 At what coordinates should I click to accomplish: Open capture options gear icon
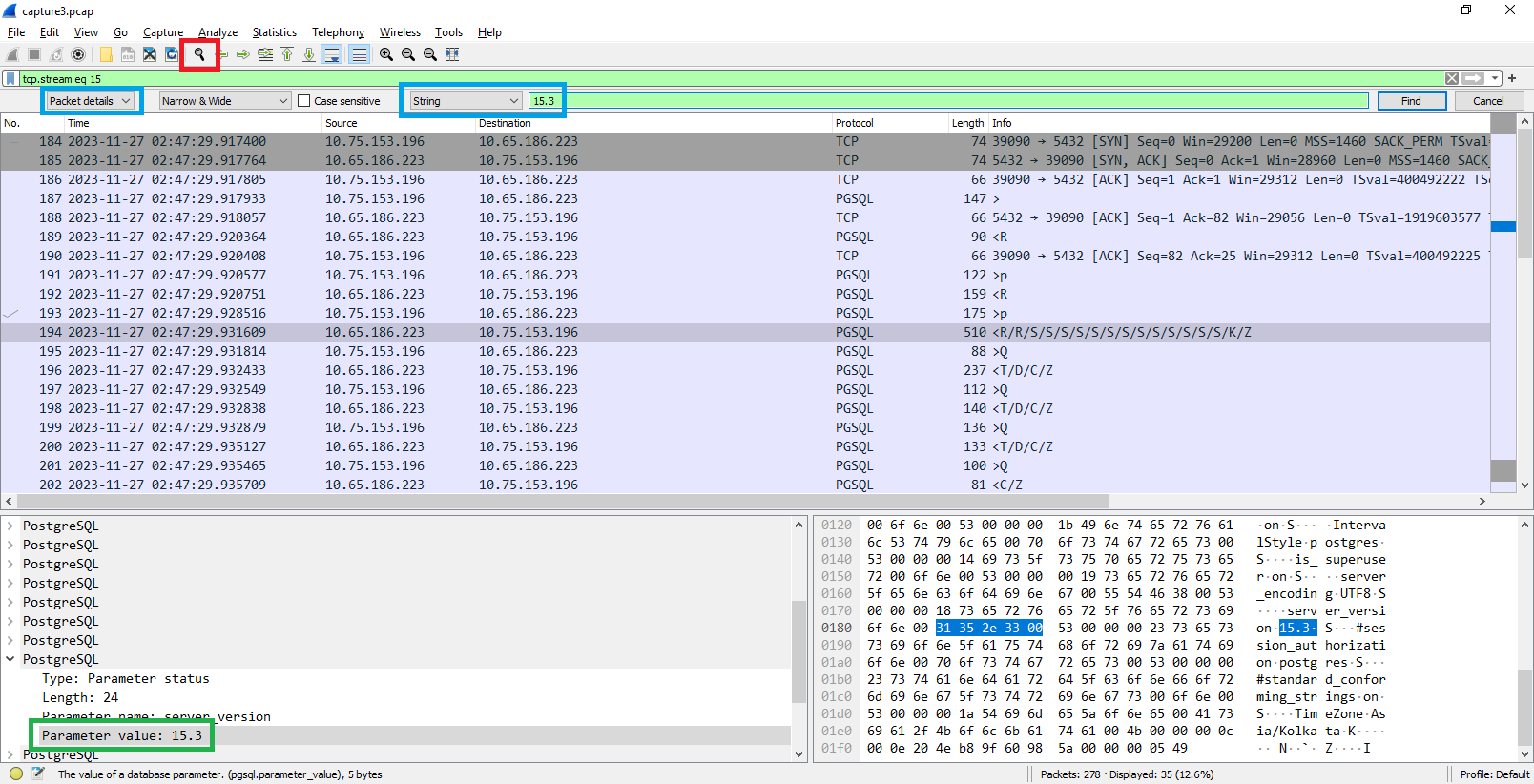(78, 54)
